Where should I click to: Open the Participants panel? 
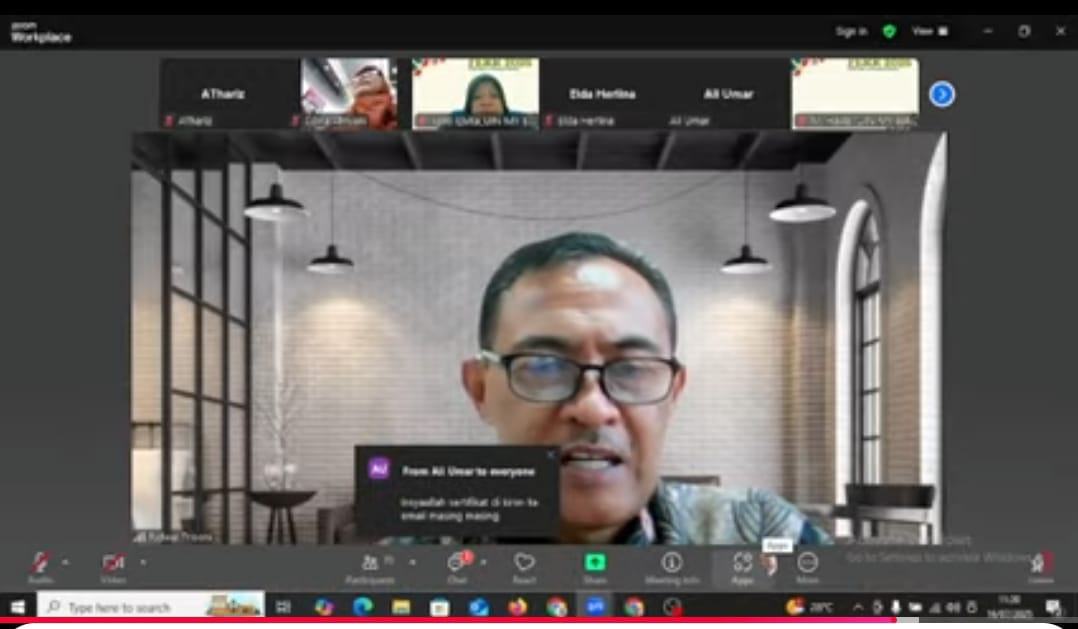tap(369, 564)
